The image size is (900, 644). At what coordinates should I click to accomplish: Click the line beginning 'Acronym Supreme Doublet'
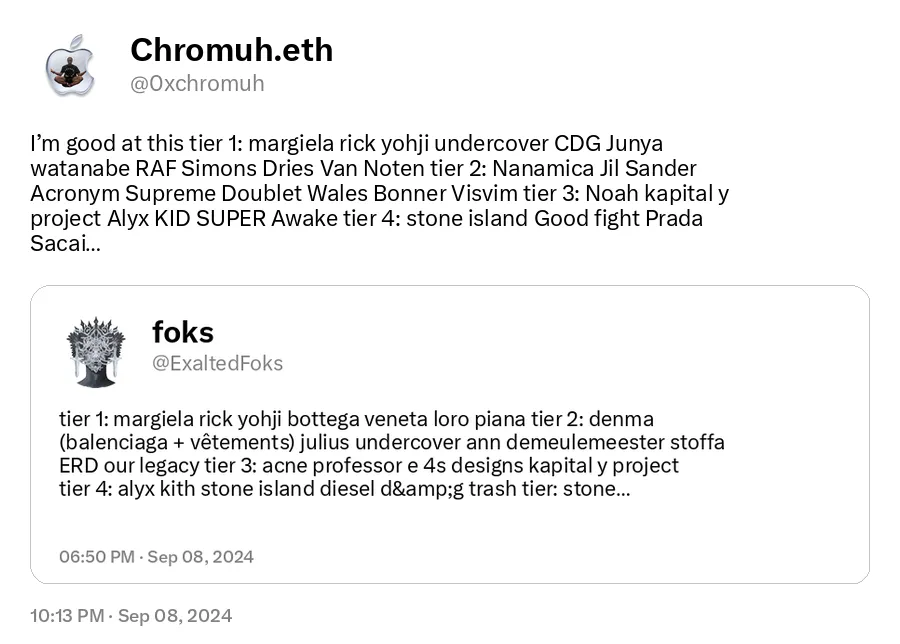click(379, 193)
